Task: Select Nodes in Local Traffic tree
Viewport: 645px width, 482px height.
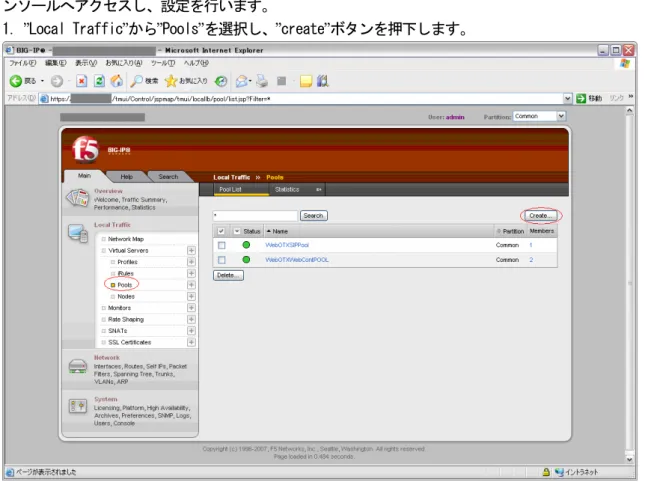Action: point(126,297)
